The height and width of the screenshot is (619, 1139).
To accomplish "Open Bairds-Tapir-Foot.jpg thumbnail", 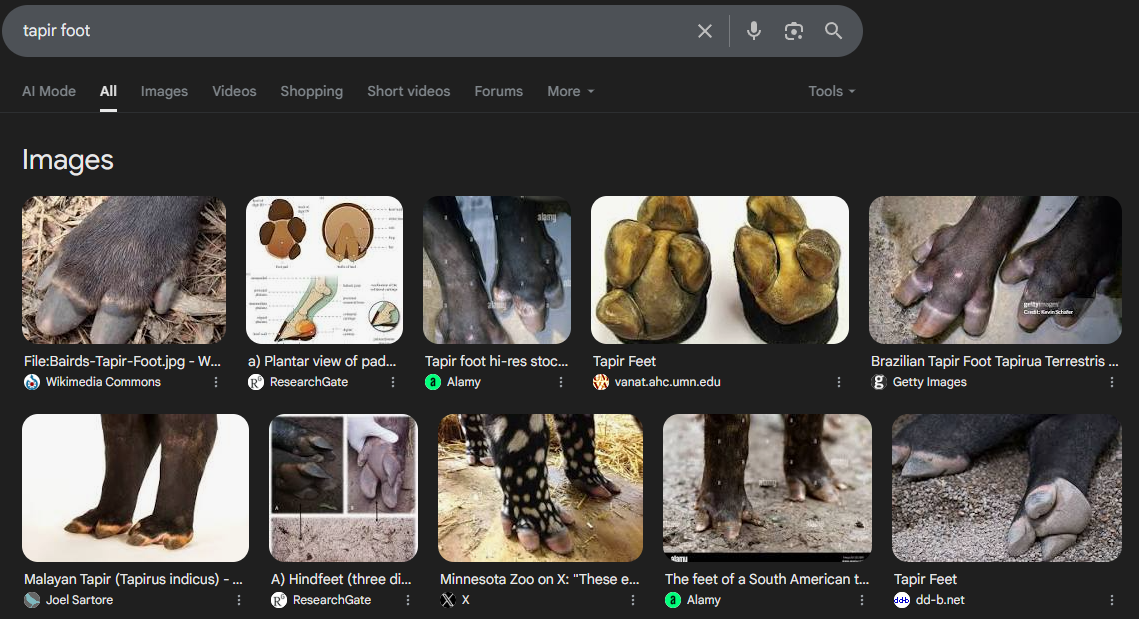I will [124, 270].
